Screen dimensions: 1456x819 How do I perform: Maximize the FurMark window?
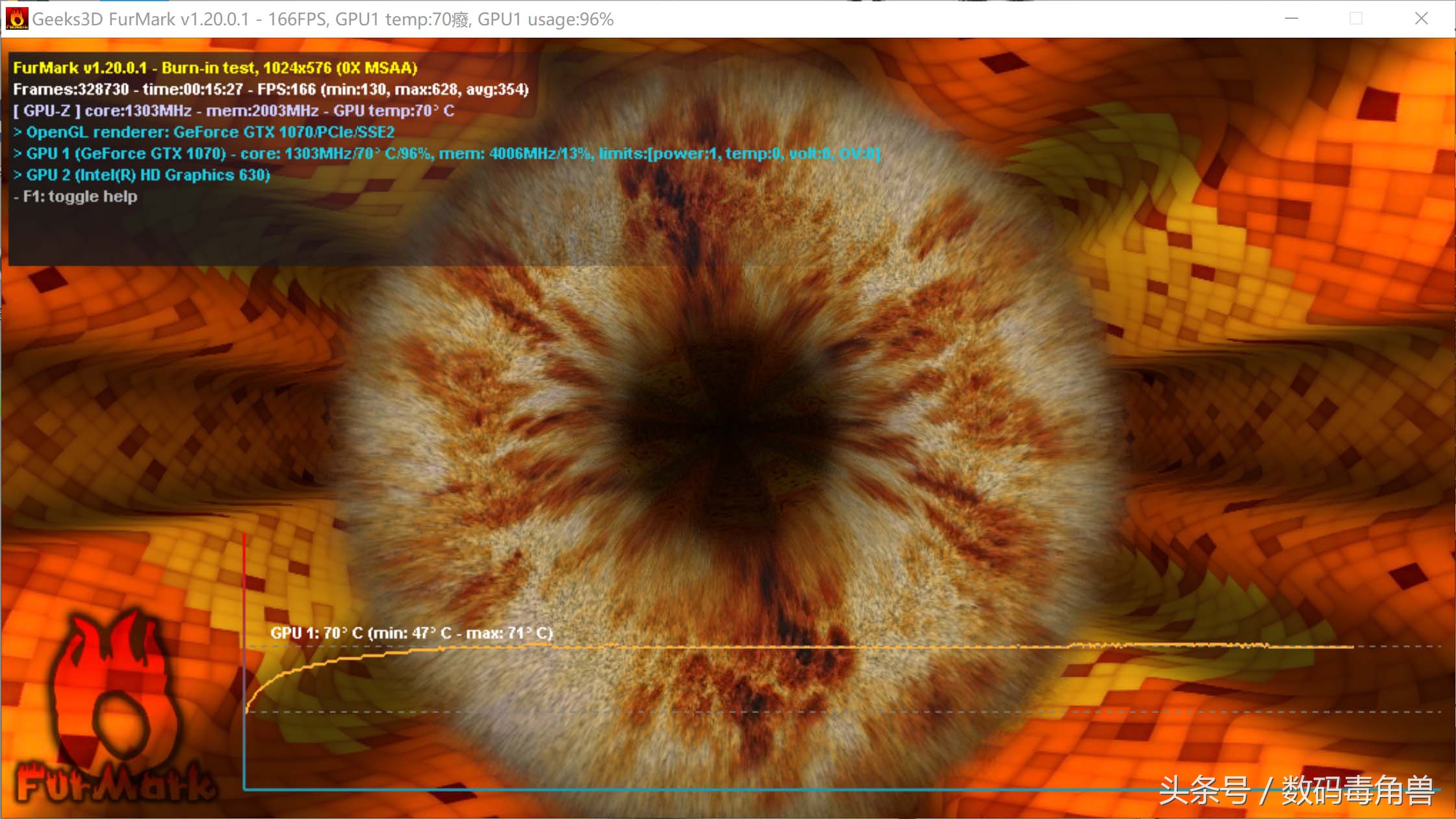point(1356,19)
